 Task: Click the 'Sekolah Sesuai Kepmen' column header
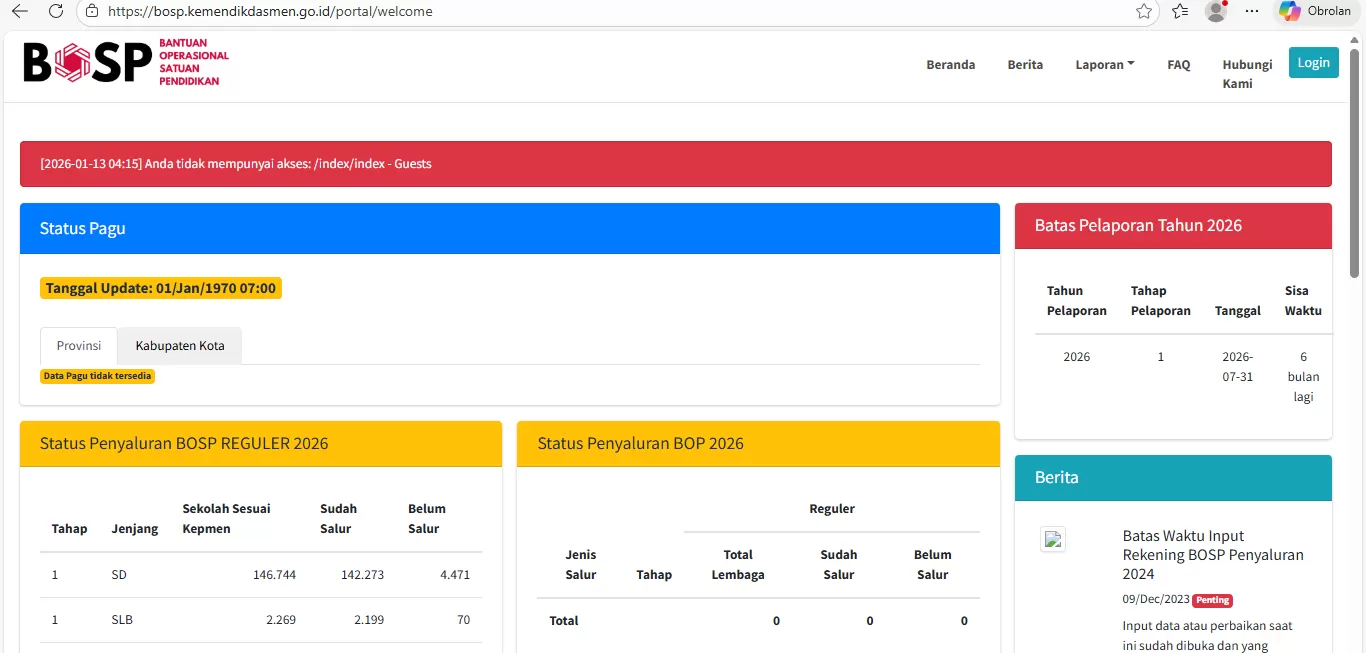226,519
